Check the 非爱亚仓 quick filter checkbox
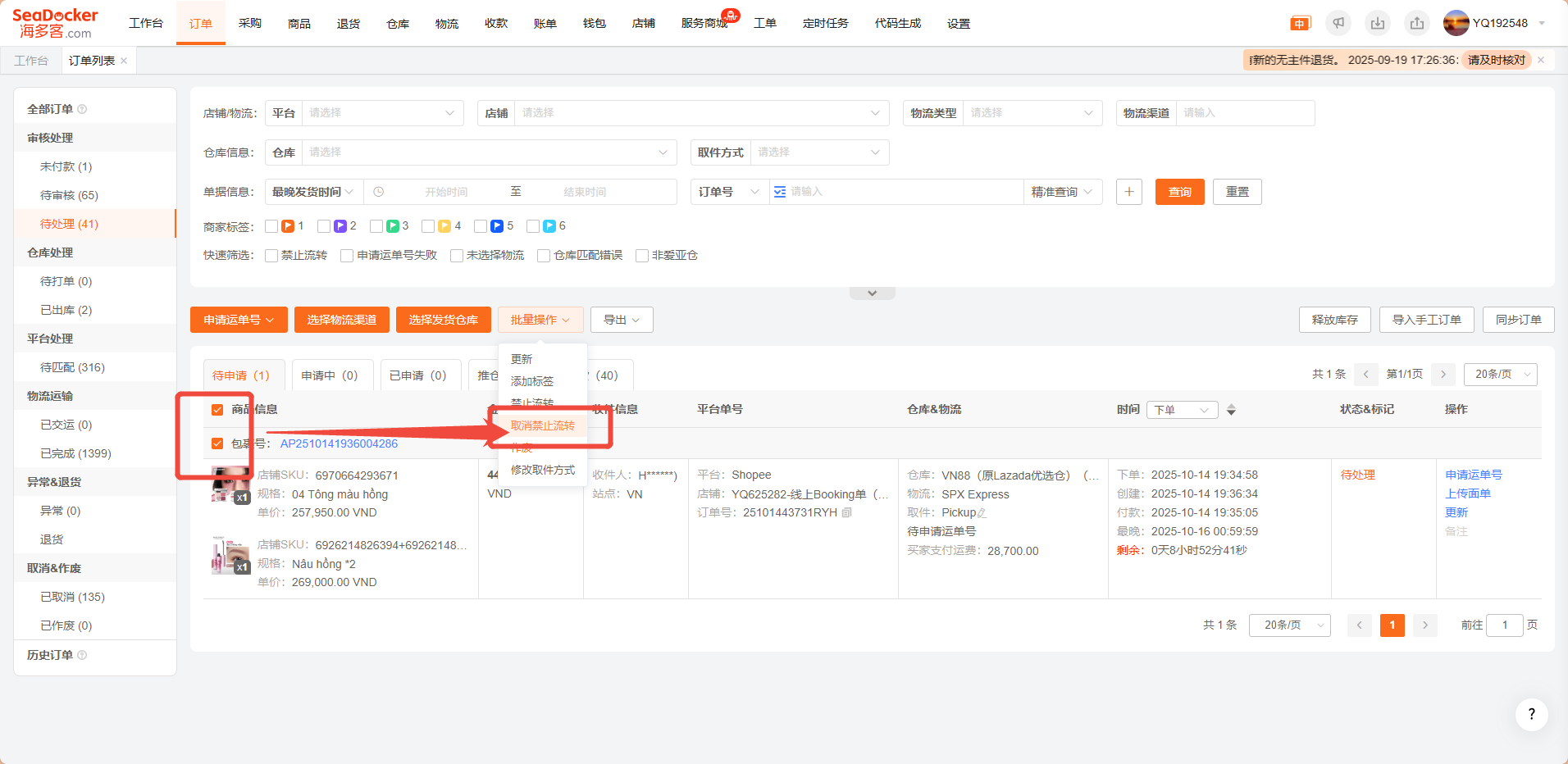This screenshot has height=764, width=1568. 642,256
